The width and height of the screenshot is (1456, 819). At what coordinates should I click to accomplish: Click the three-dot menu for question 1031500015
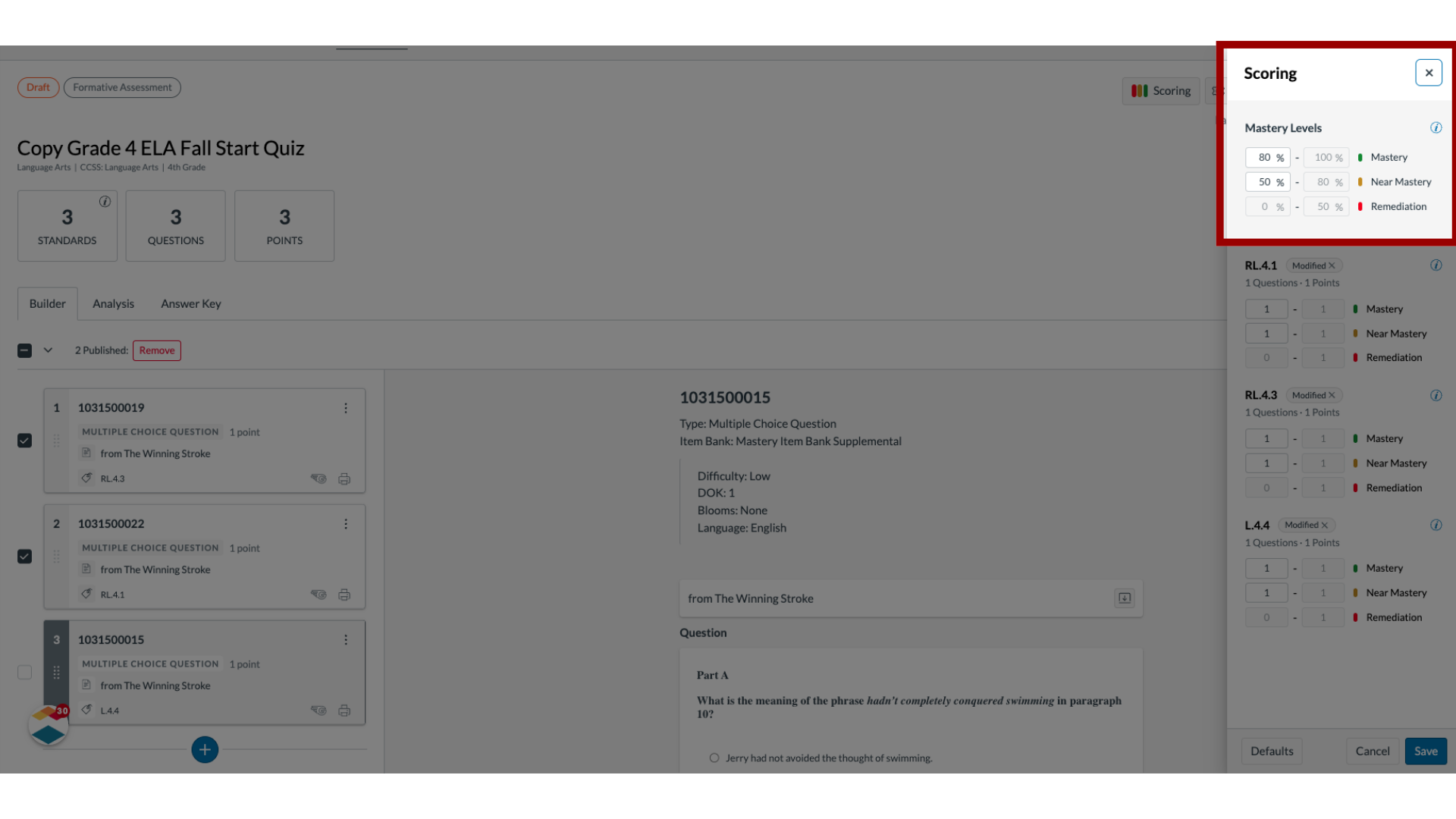[346, 639]
